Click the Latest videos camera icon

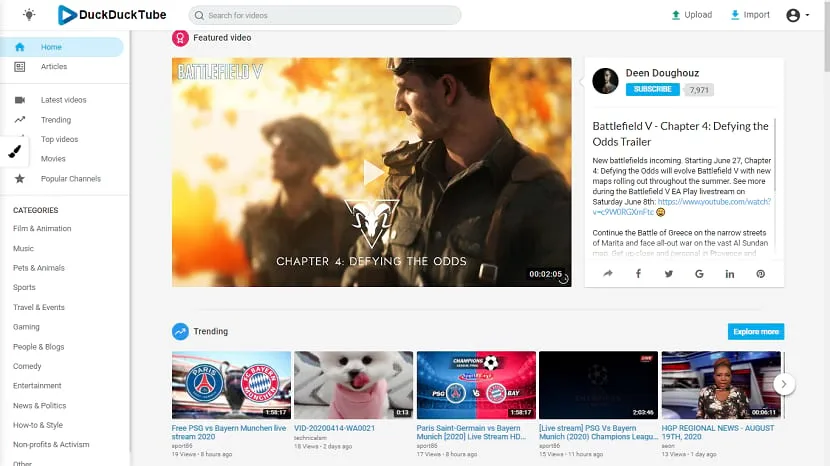pos(20,100)
